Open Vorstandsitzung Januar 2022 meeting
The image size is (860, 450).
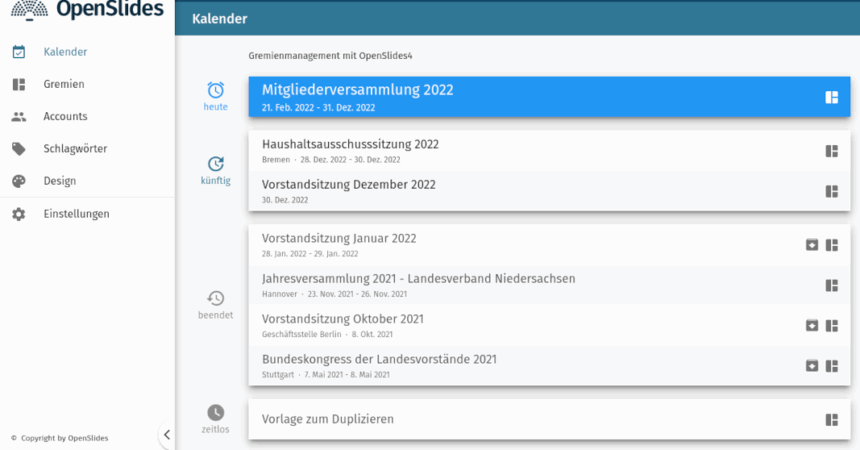(x=549, y=245)
